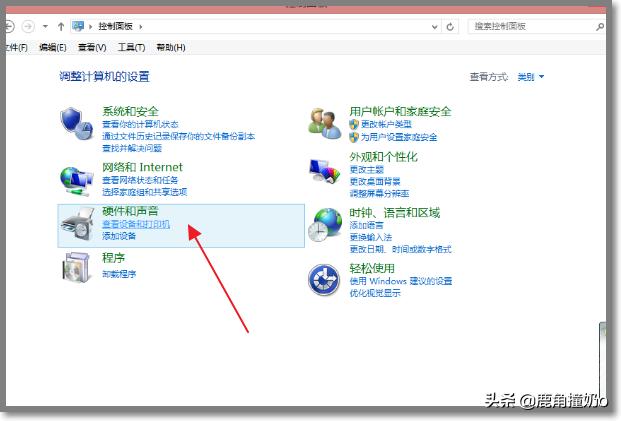This screenshot has height=421, width=621.
Task: Click 为用户设置家庭安全 link
Action: click(399, 137)
